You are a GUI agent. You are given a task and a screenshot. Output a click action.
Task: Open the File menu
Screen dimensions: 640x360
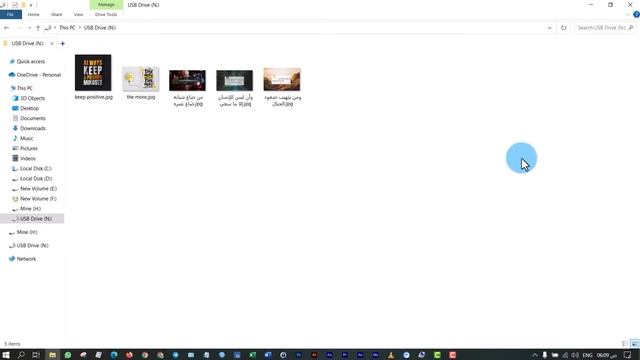(11, 14)
